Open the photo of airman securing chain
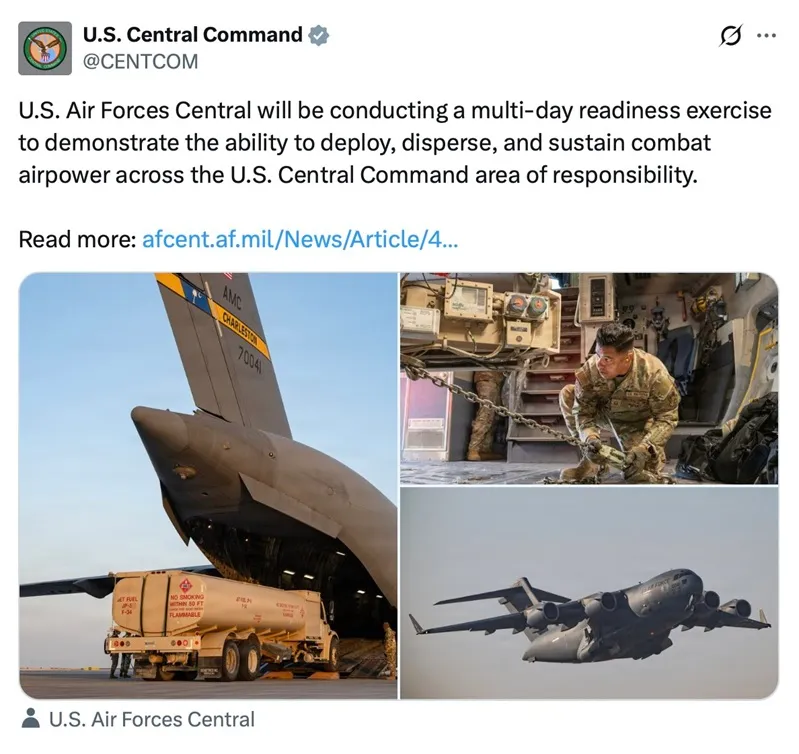 tap(589, 379)
